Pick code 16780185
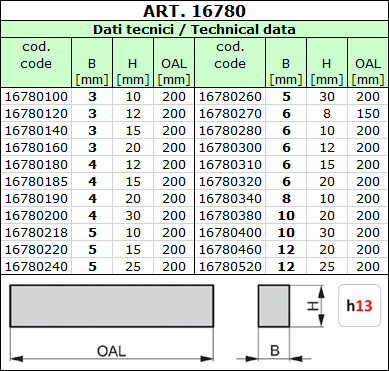This screenshot has height=371, width=389. [36, 182]
